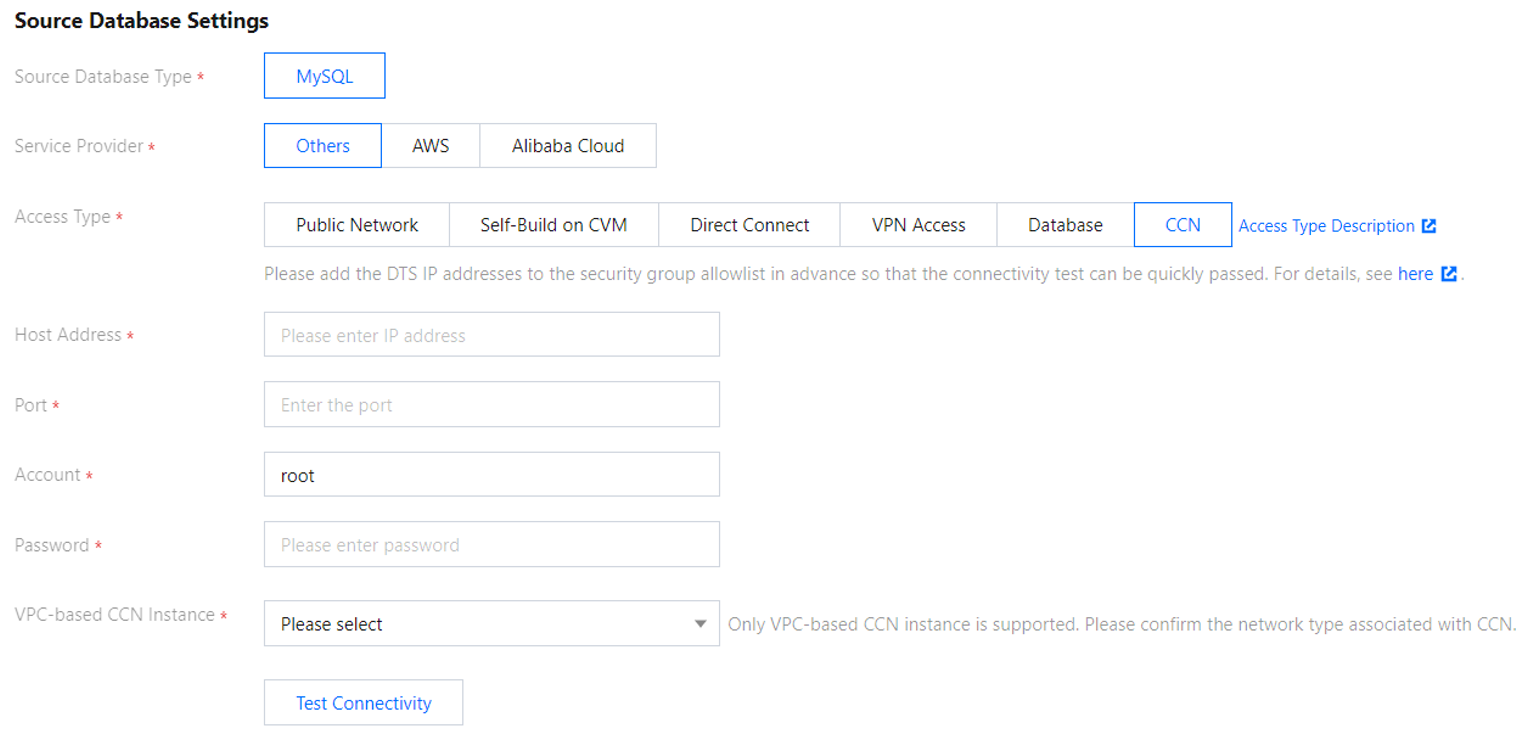Click the Test Connectivity button
The image size is (1525, 734).
[x=363, y=703]
